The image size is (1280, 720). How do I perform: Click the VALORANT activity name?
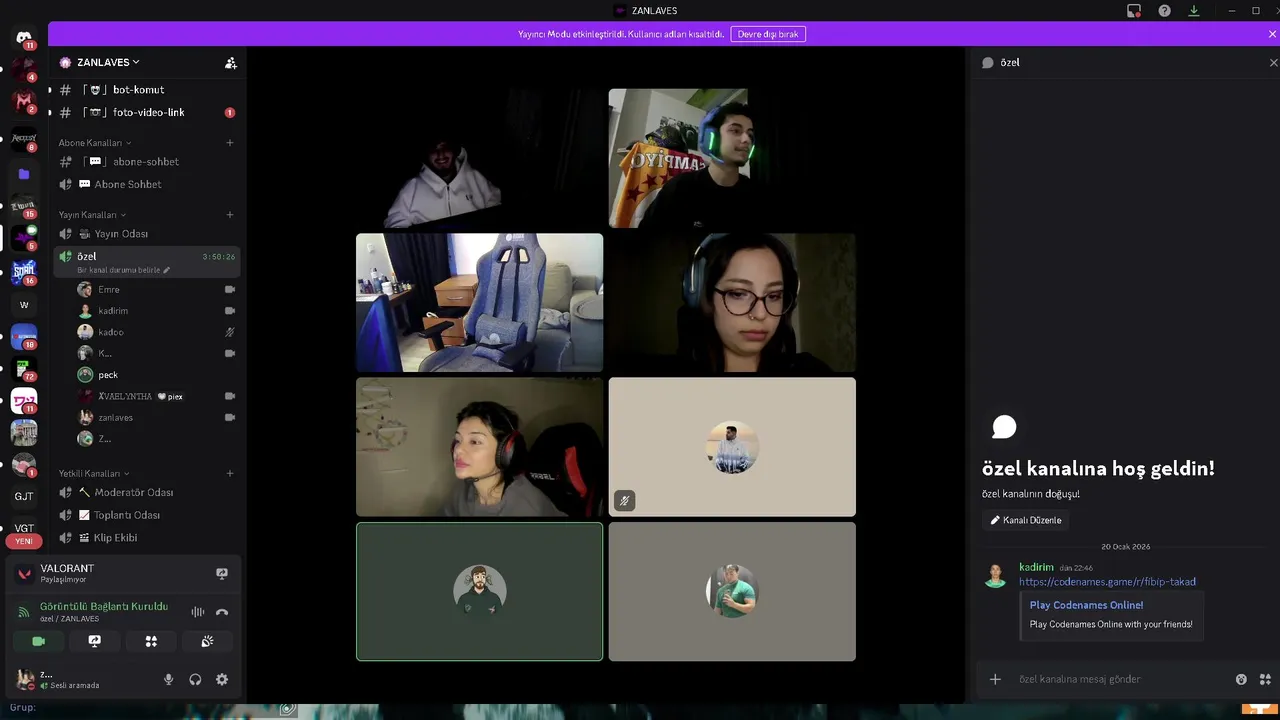pos(67,568)
